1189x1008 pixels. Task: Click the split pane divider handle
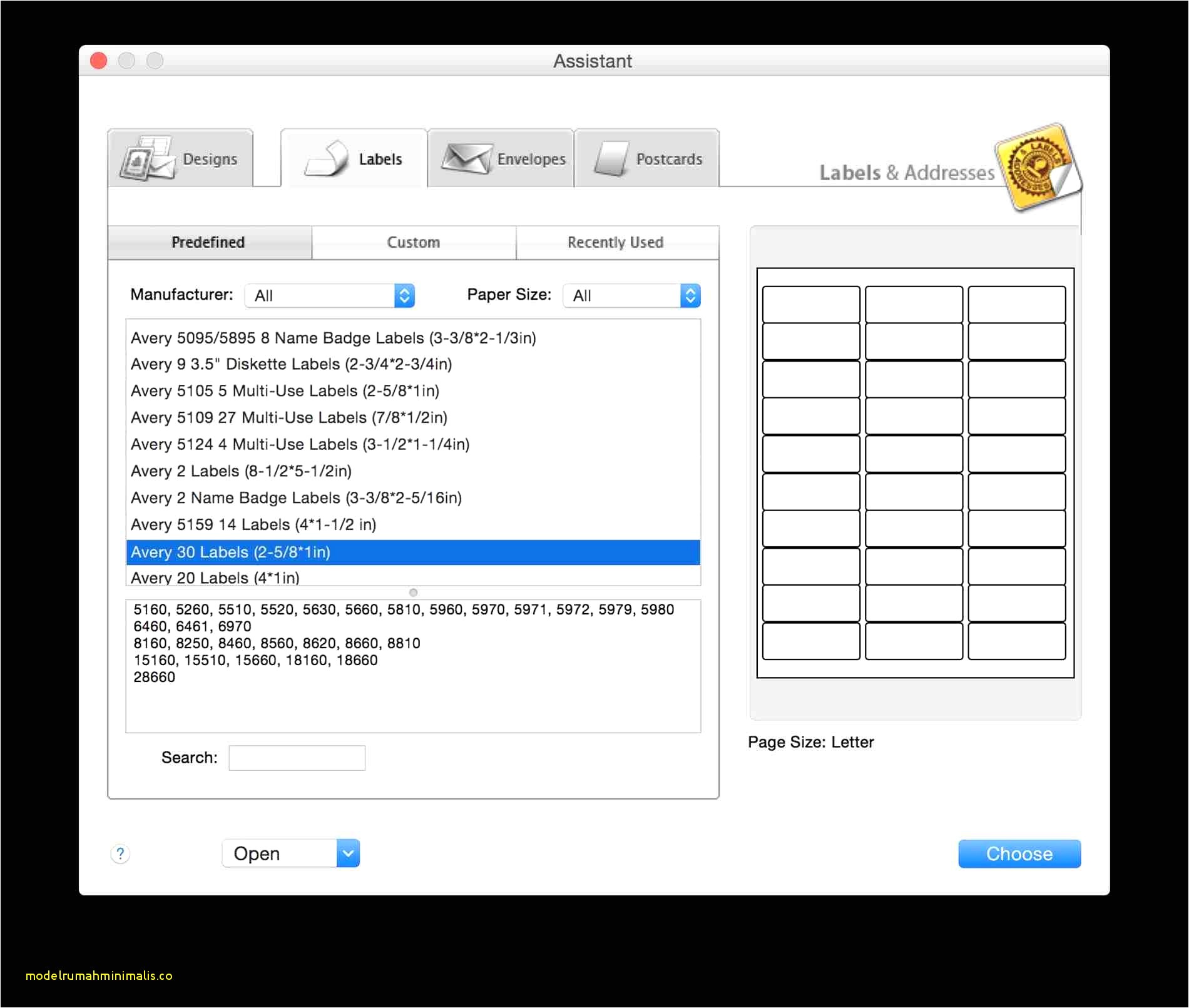click(413, 593)
